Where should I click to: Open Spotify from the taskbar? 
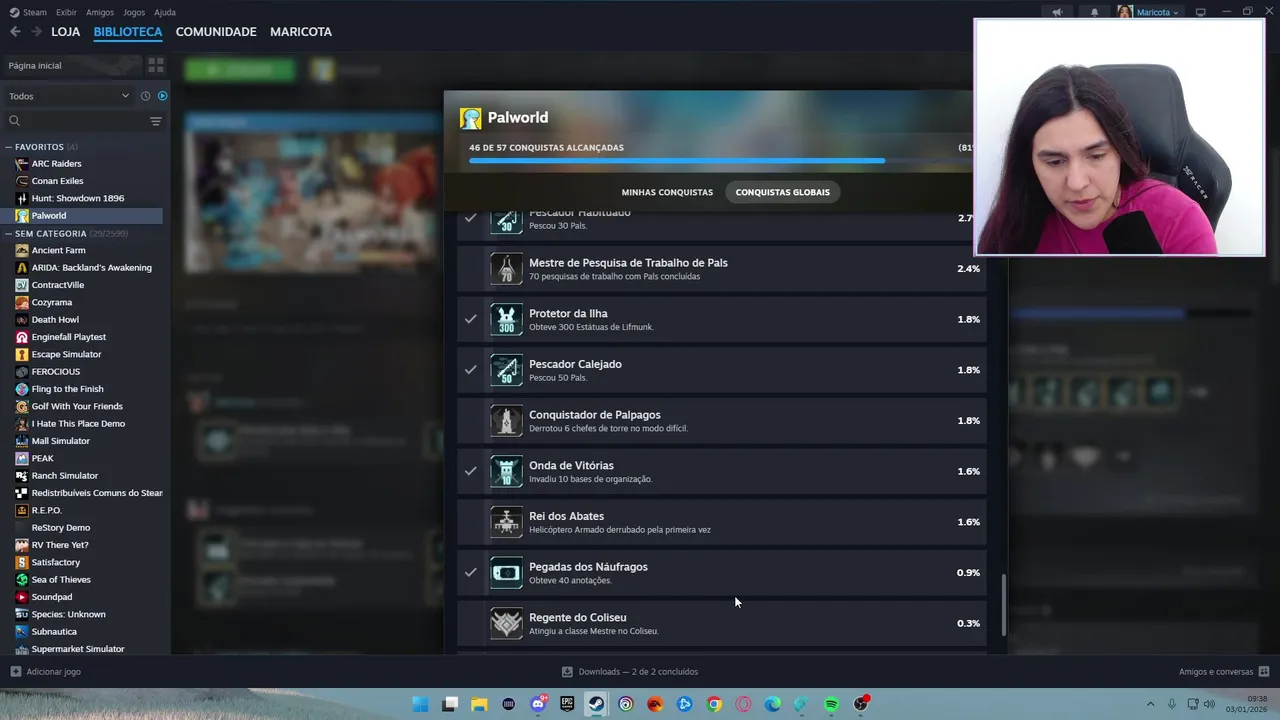tap(831, 704)
